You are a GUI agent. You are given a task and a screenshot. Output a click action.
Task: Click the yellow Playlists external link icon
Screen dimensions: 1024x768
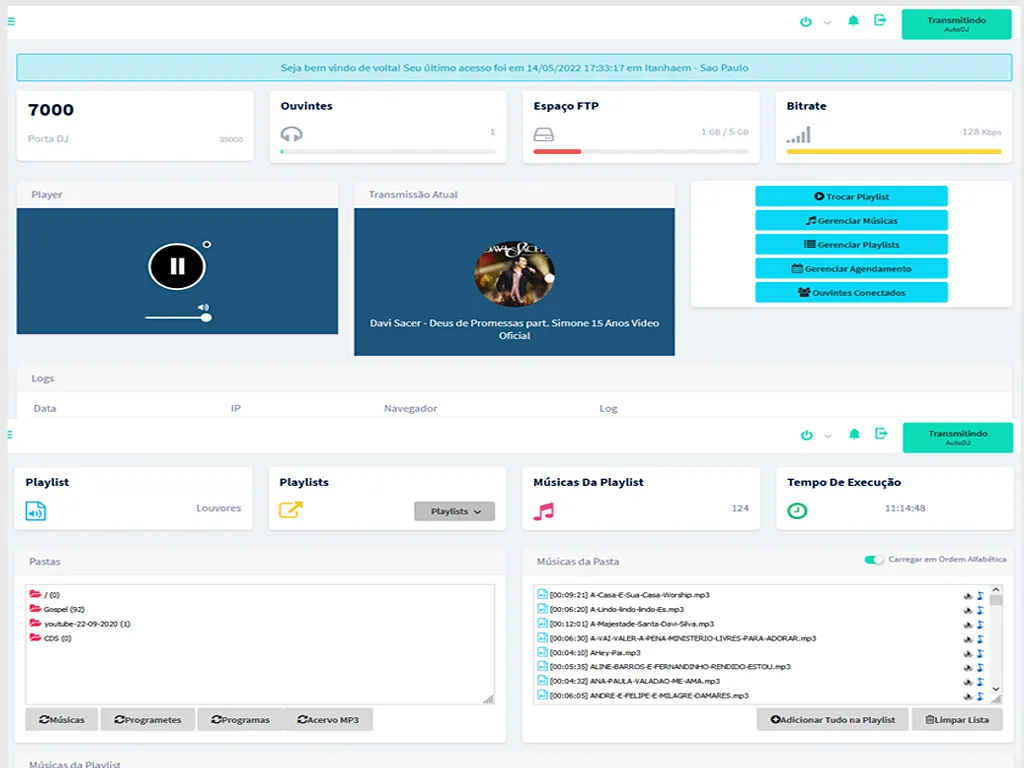pyautogui.click(x=290, y=511)
